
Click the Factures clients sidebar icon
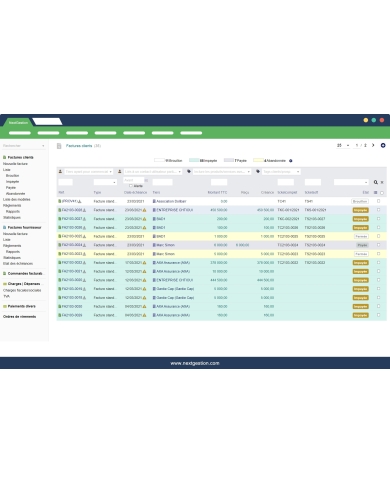tap(5, 157)
